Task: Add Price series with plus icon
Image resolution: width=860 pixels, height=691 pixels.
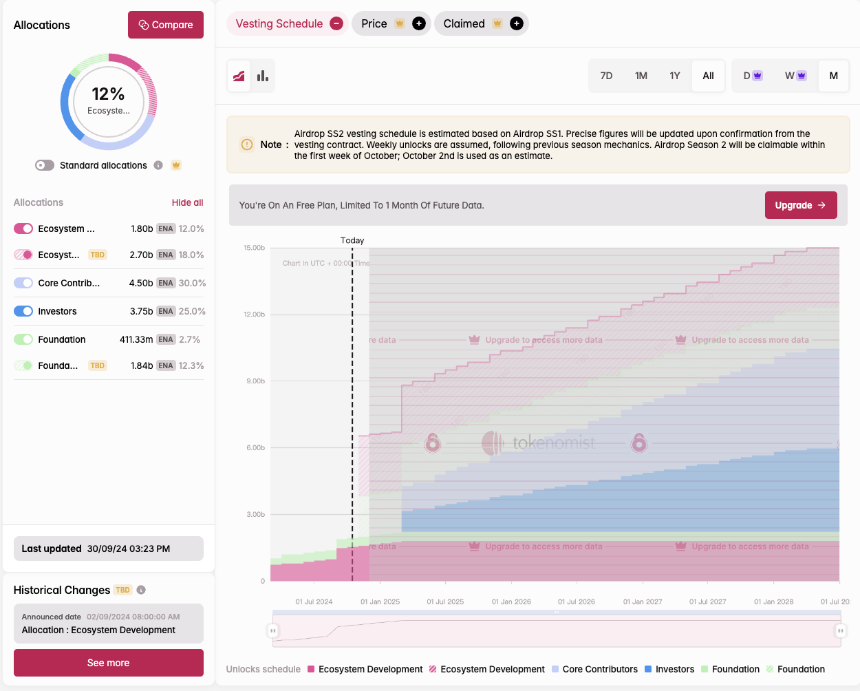Action: pos(419,24)
